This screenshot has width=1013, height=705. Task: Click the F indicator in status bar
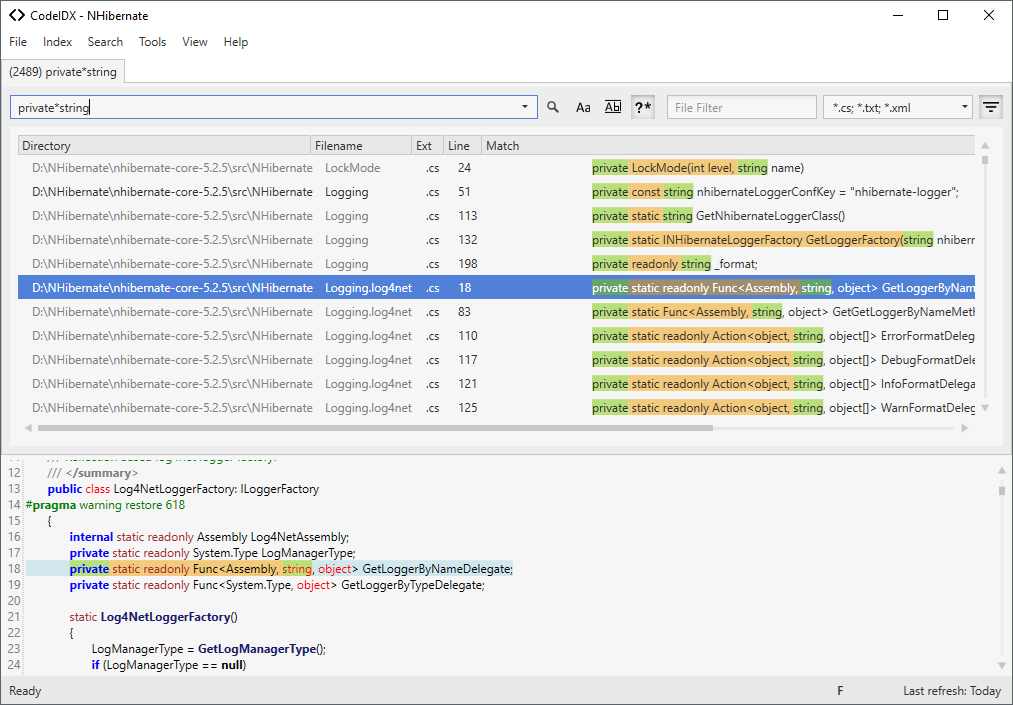[x=840, y=691]
